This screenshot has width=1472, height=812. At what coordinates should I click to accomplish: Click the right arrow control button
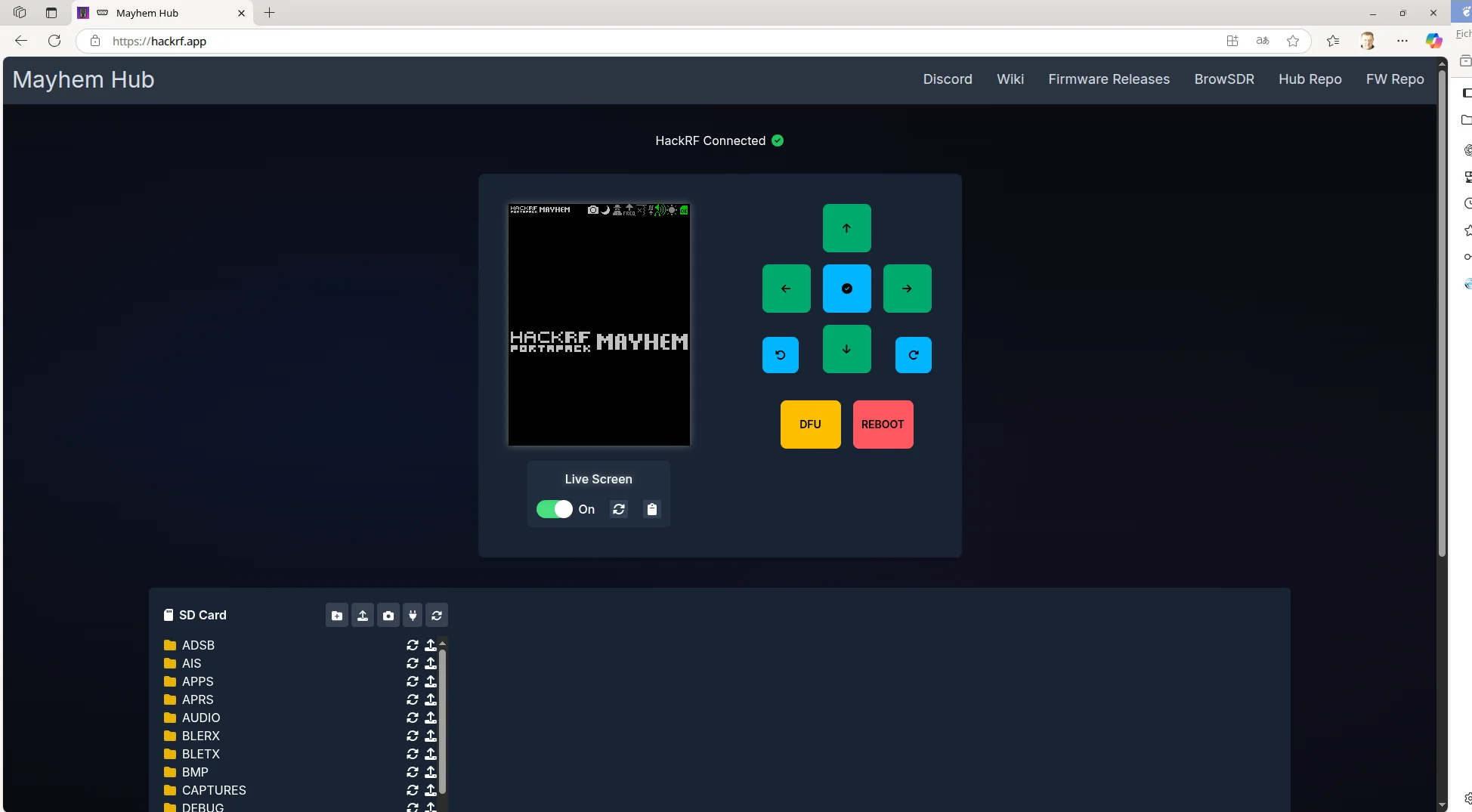coord(907,289)
